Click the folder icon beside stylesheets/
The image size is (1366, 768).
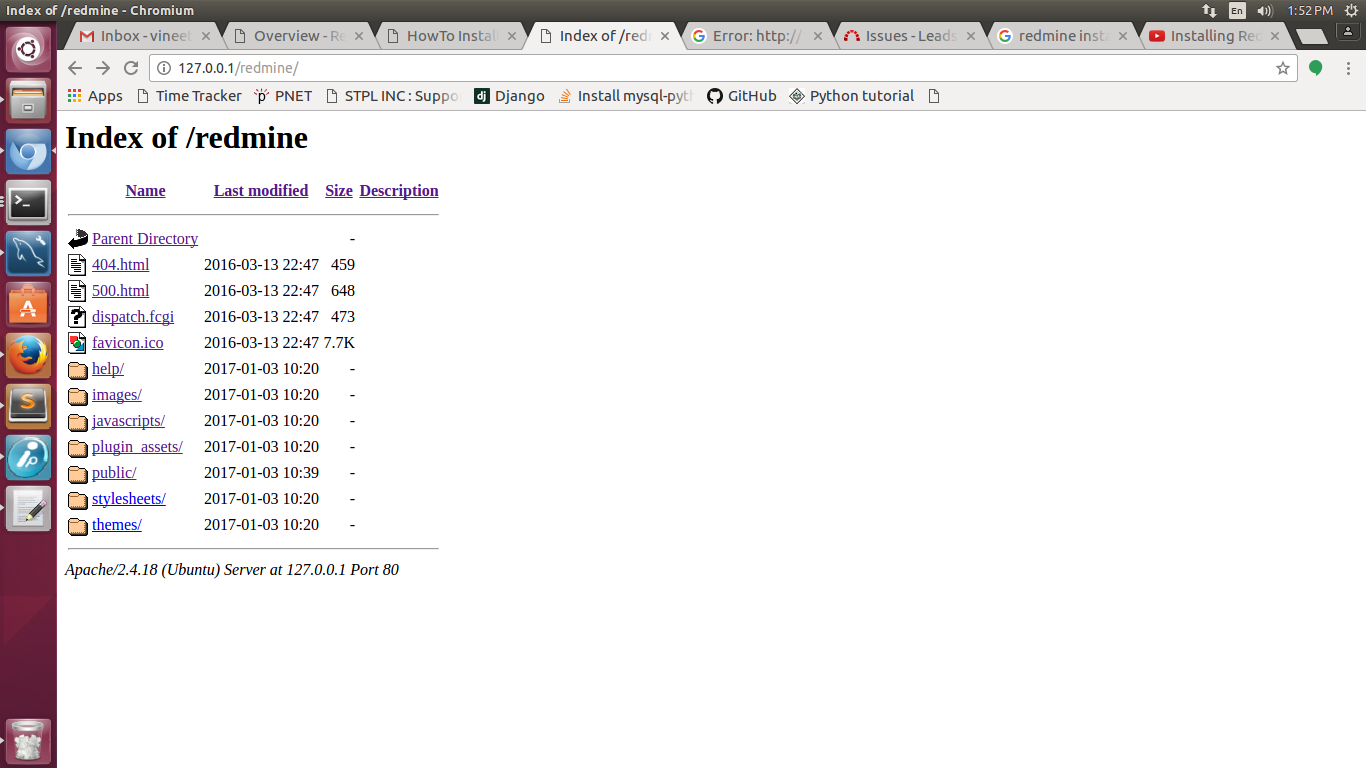pos(78,500)
